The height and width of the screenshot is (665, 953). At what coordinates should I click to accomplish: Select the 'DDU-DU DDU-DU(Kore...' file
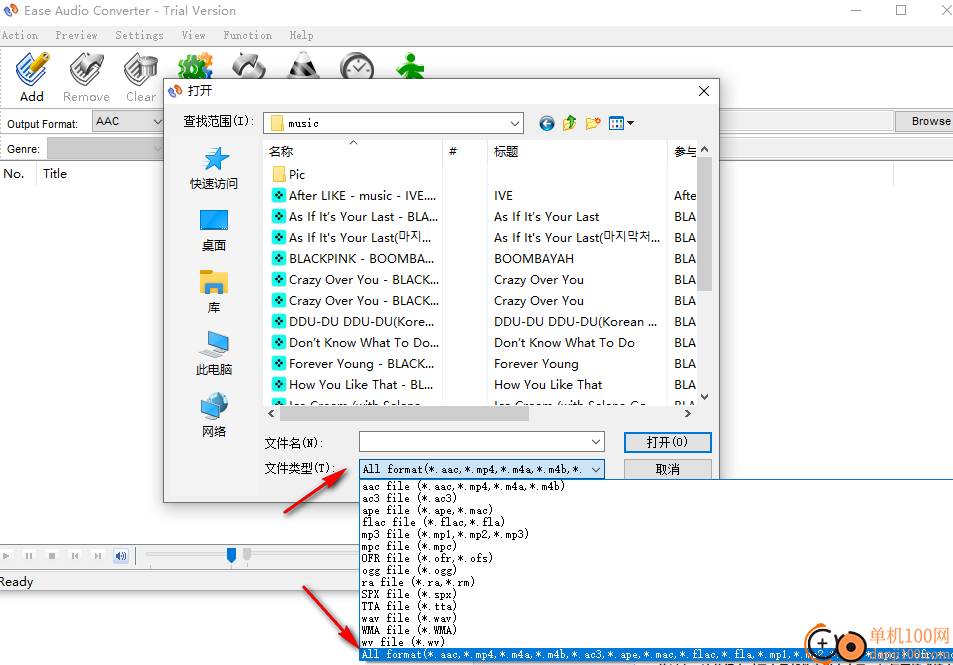point(354,322)
